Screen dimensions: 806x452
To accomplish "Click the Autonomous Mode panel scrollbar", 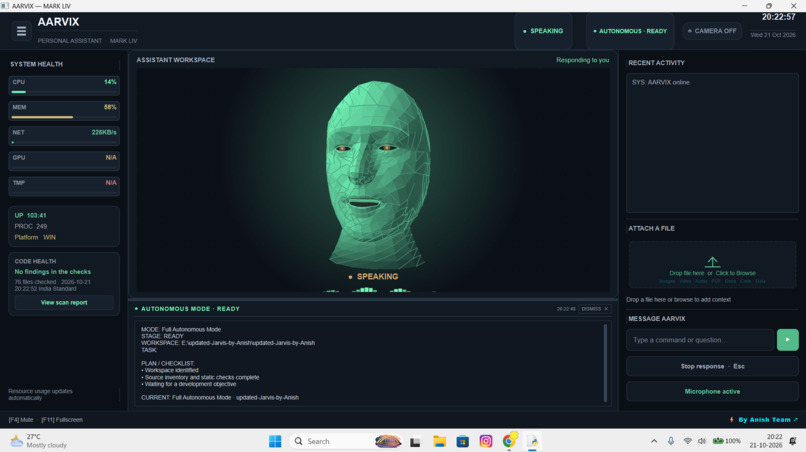I will coord(605,363).
